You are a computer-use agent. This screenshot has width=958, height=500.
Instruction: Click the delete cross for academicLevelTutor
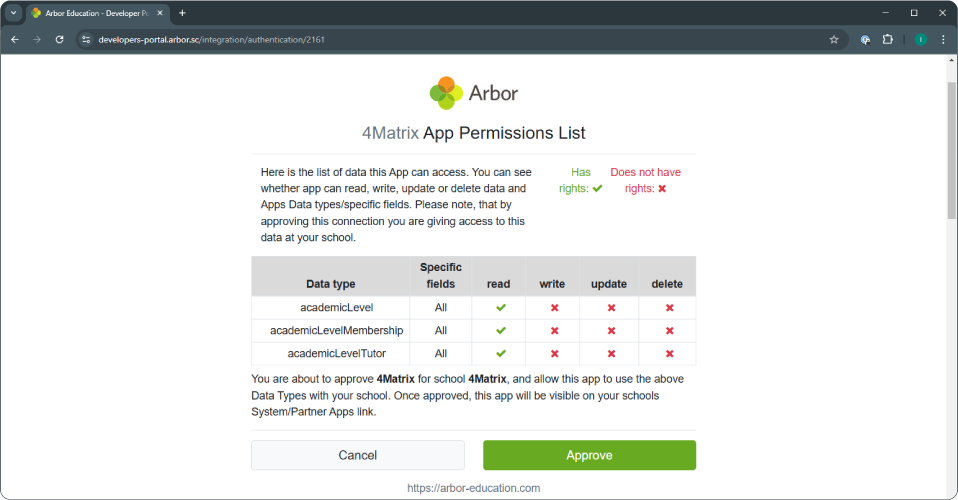point(670,353)
